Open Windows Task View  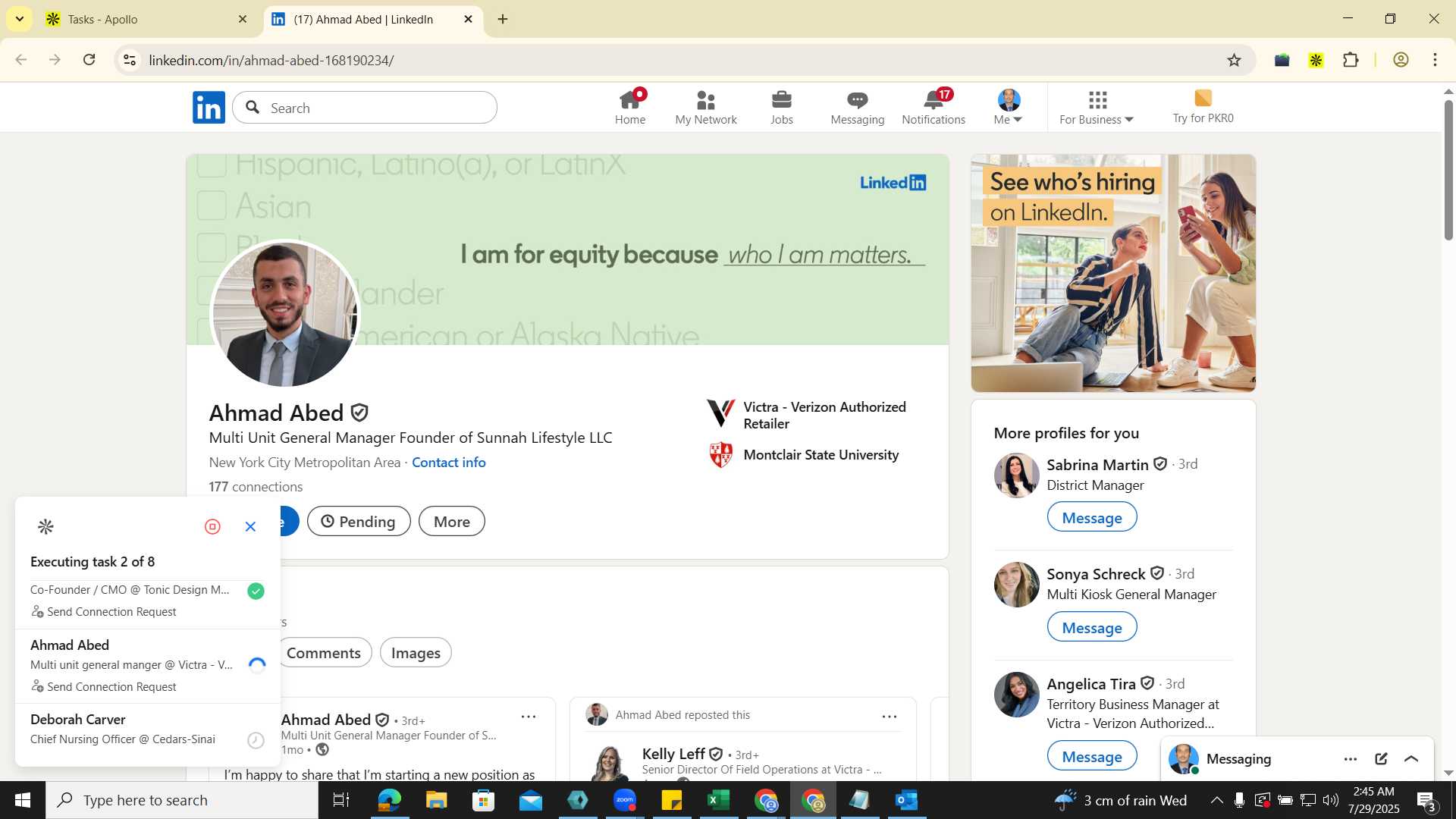(x=341, y=800)
